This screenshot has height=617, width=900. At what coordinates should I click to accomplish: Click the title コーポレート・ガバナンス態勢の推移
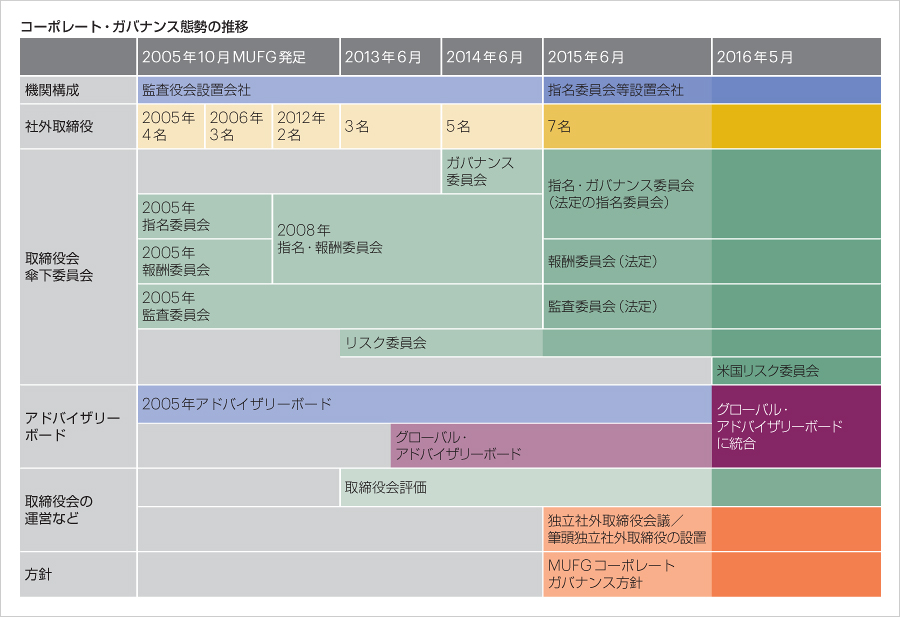coord(134,26)
